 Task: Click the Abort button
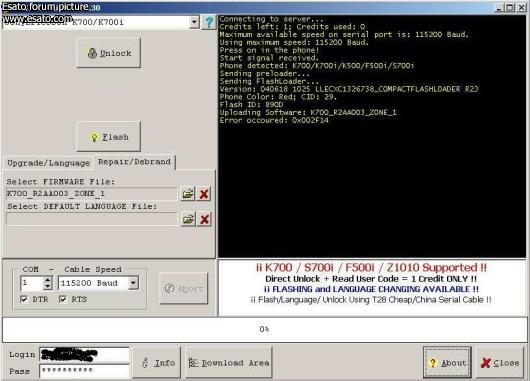tap(184, 288)
